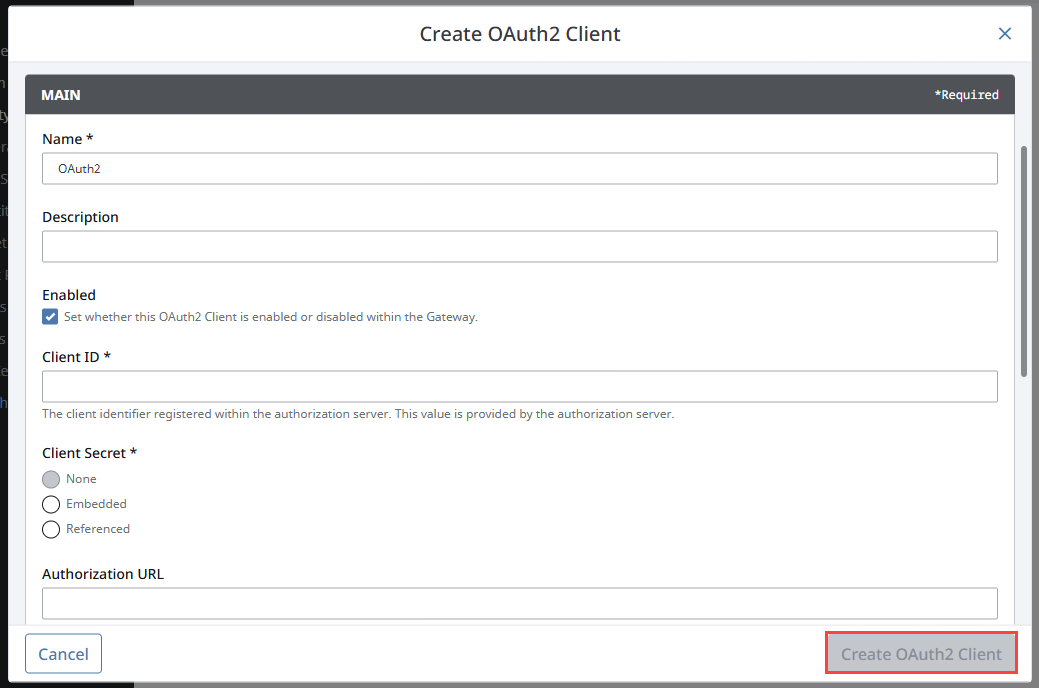
Task: Select the Embedded client secret option
Action: (x=51, y=504)
